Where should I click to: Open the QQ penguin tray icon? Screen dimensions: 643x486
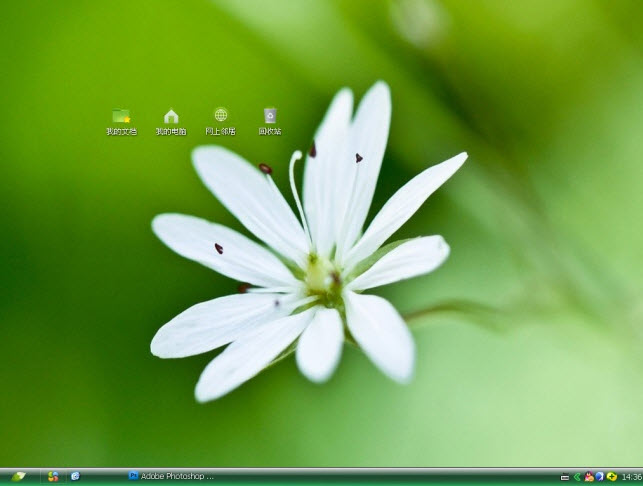tap(589, 476)
